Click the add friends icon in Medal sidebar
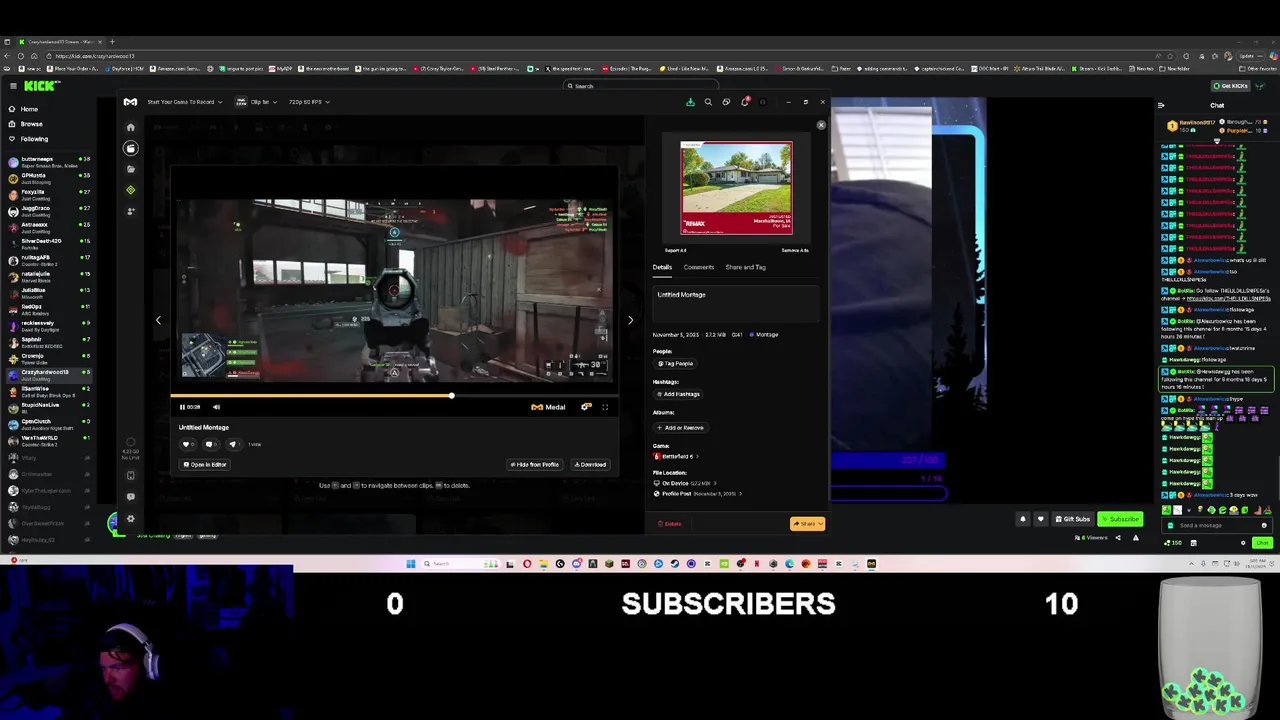Viewport: 1280px width, 720px height. pyautogui.click(x=130, y=211)
